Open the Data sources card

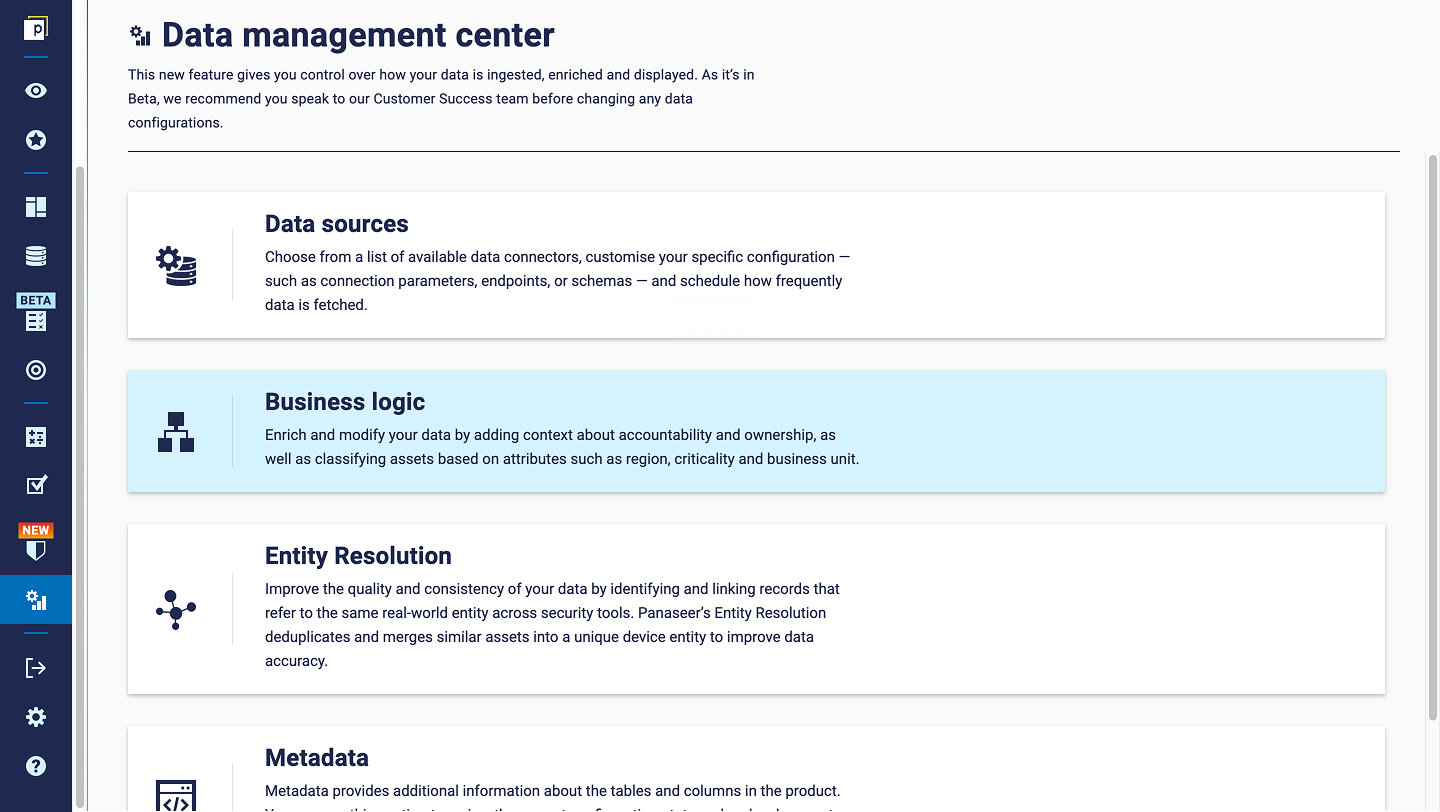[756, 265]
